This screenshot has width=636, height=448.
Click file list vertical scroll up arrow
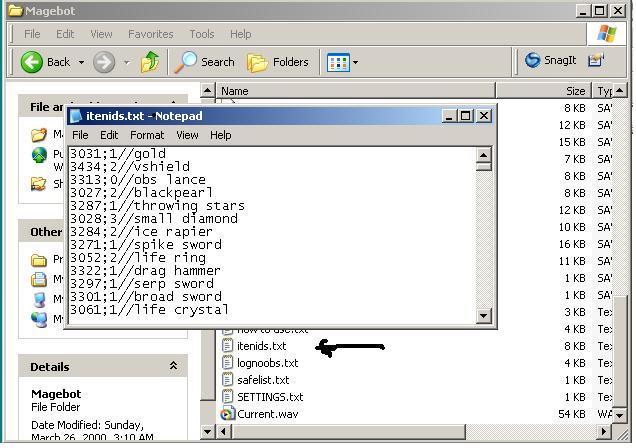coord(619,90)
